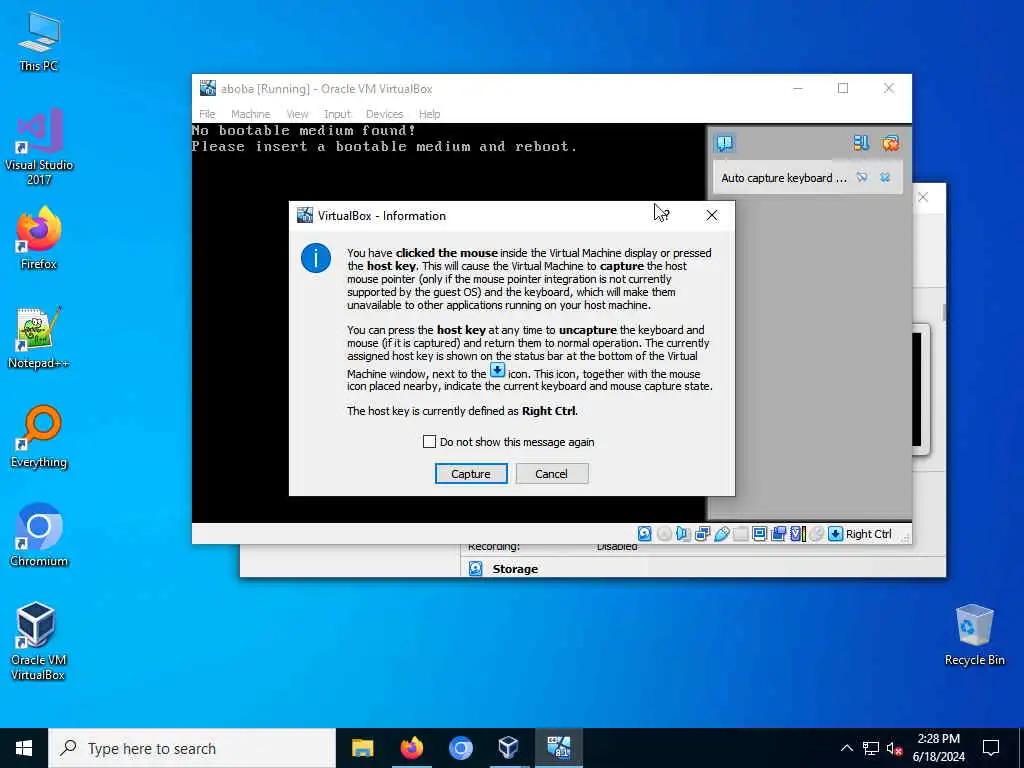Image resolution: width=1024 pixels, height=768 pixels.
Task: Switch to Chromium on the taskbar
Action: pos(460,748)
